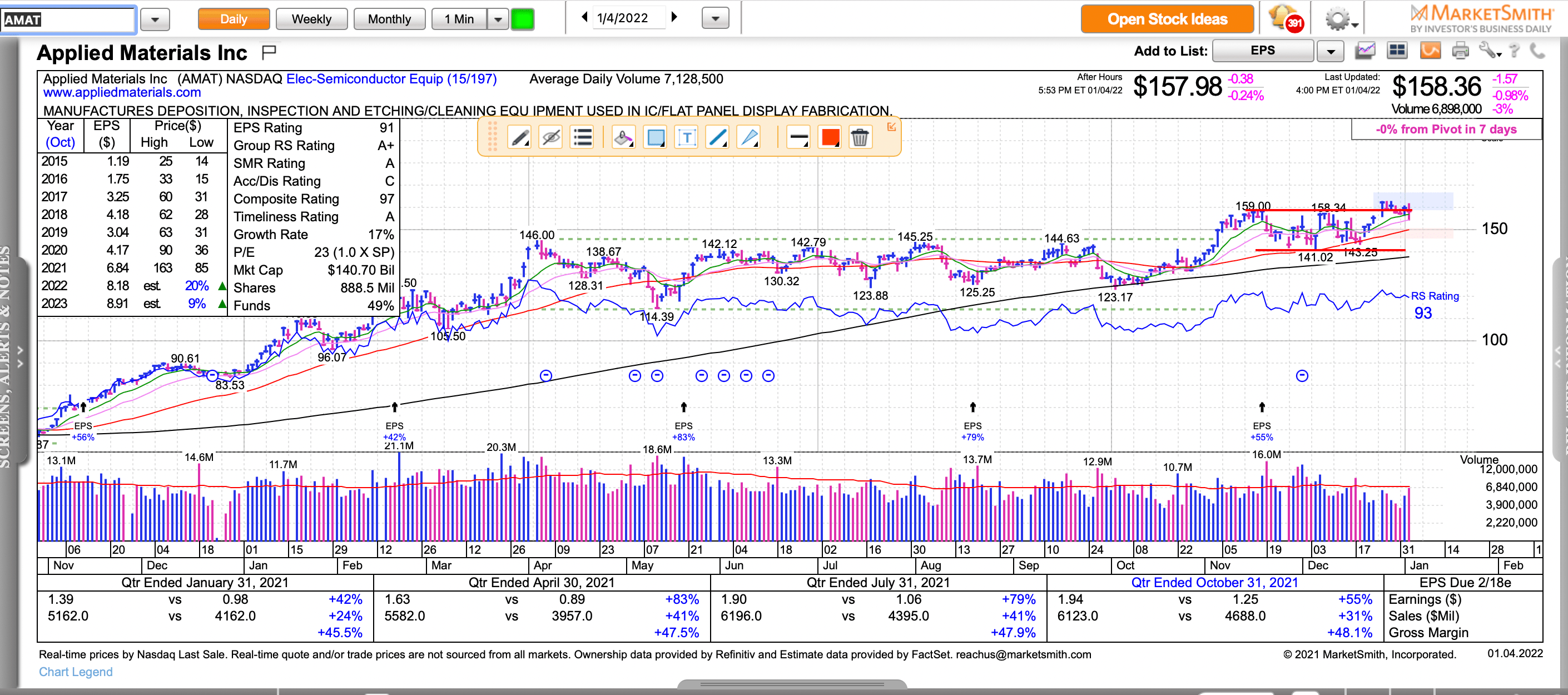Open the drawings list icon
Viewport: 1568px width, 695px height.
(x=583, y=137)
